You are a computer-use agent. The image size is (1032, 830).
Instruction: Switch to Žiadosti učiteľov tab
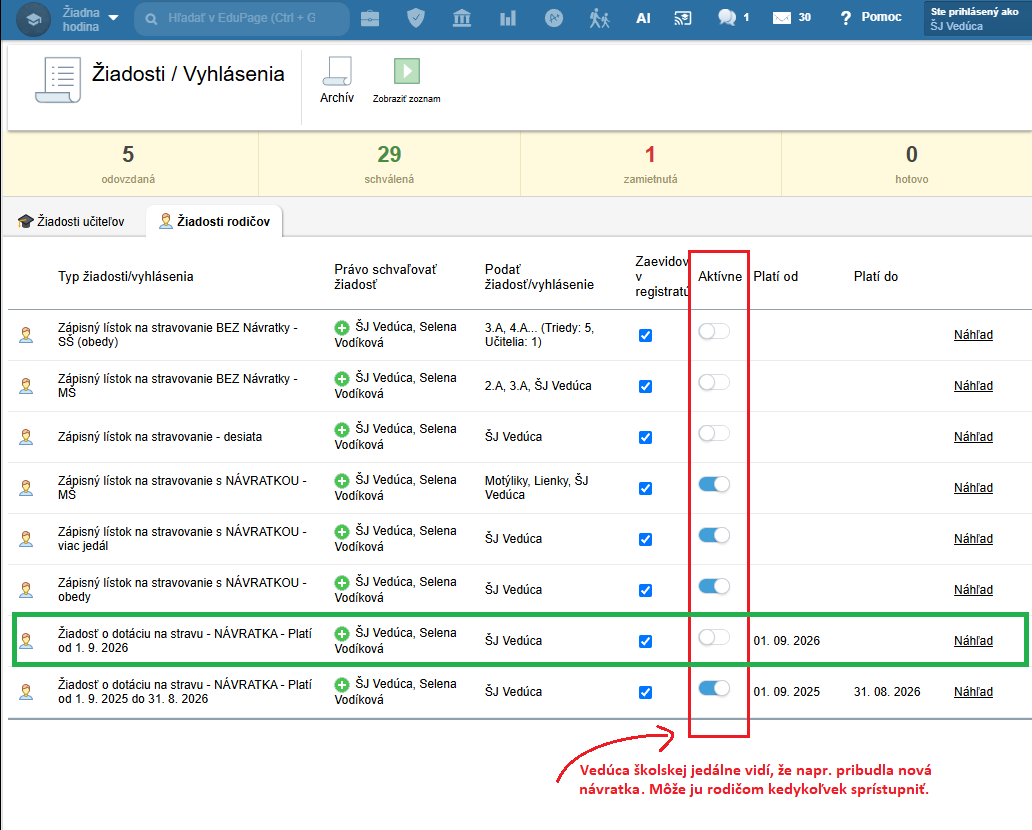pyautogui.click(x=71, y=221)
